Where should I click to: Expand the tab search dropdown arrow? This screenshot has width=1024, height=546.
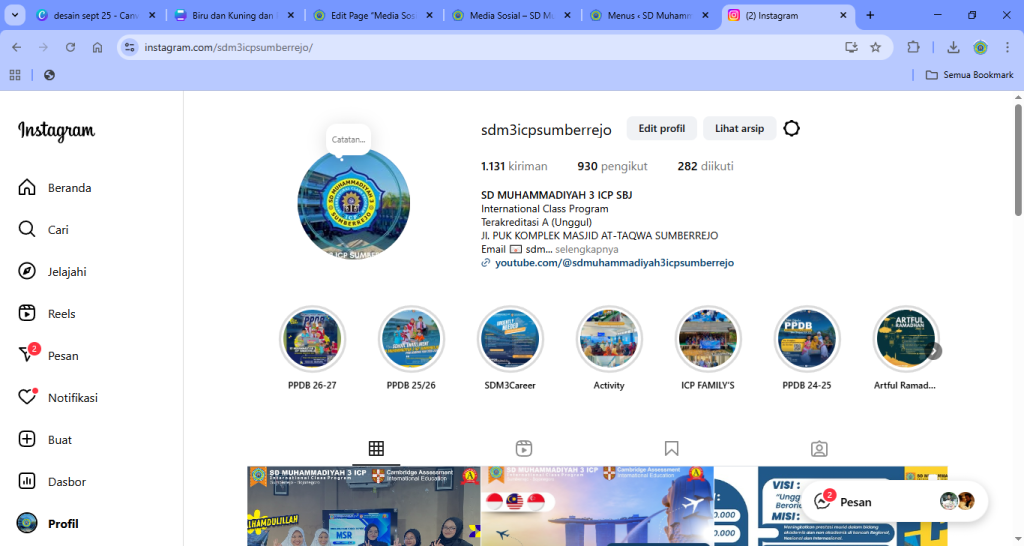pos(14,15)
